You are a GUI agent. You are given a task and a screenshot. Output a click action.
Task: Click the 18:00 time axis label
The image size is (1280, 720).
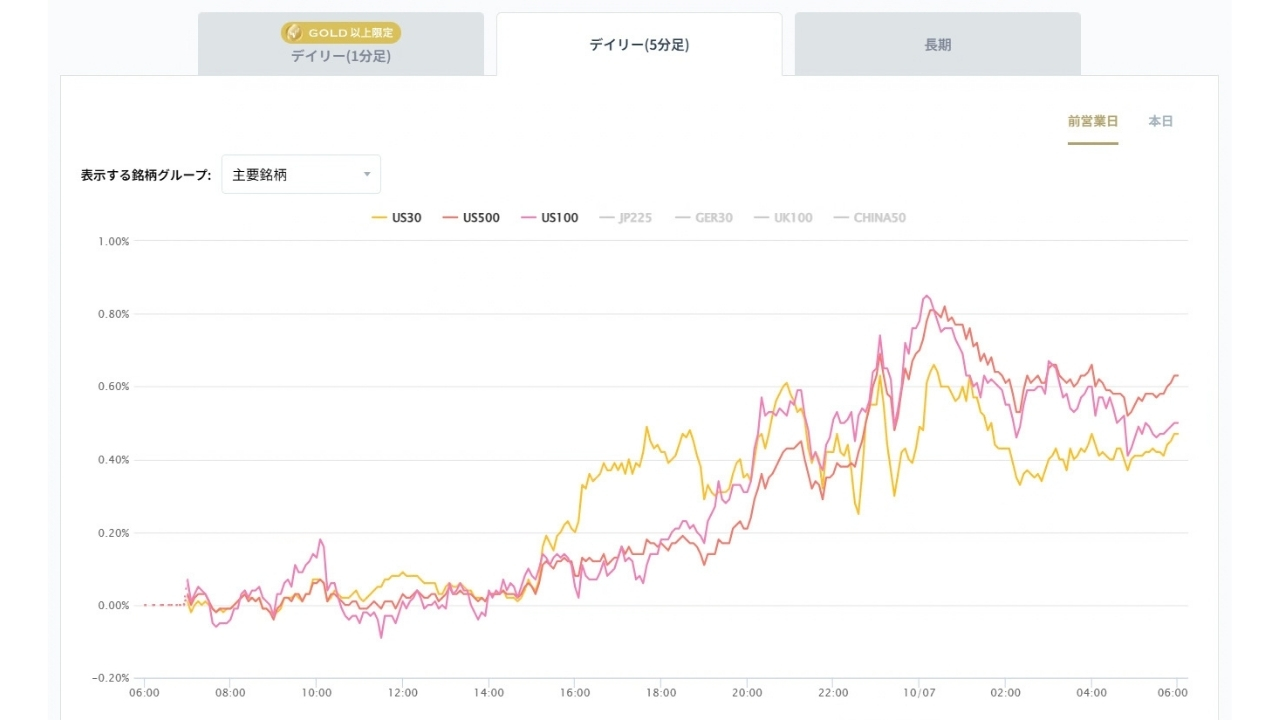661,692
